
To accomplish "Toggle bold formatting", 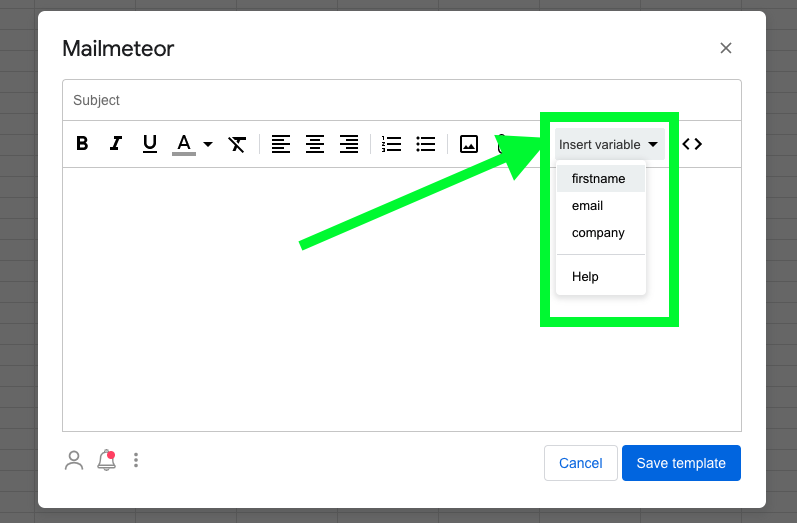I will pos(82,144).
